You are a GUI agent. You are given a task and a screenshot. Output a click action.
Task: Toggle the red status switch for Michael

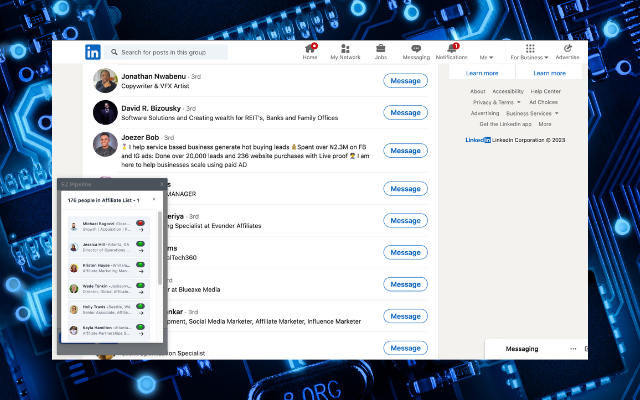[x=140, y=223]
